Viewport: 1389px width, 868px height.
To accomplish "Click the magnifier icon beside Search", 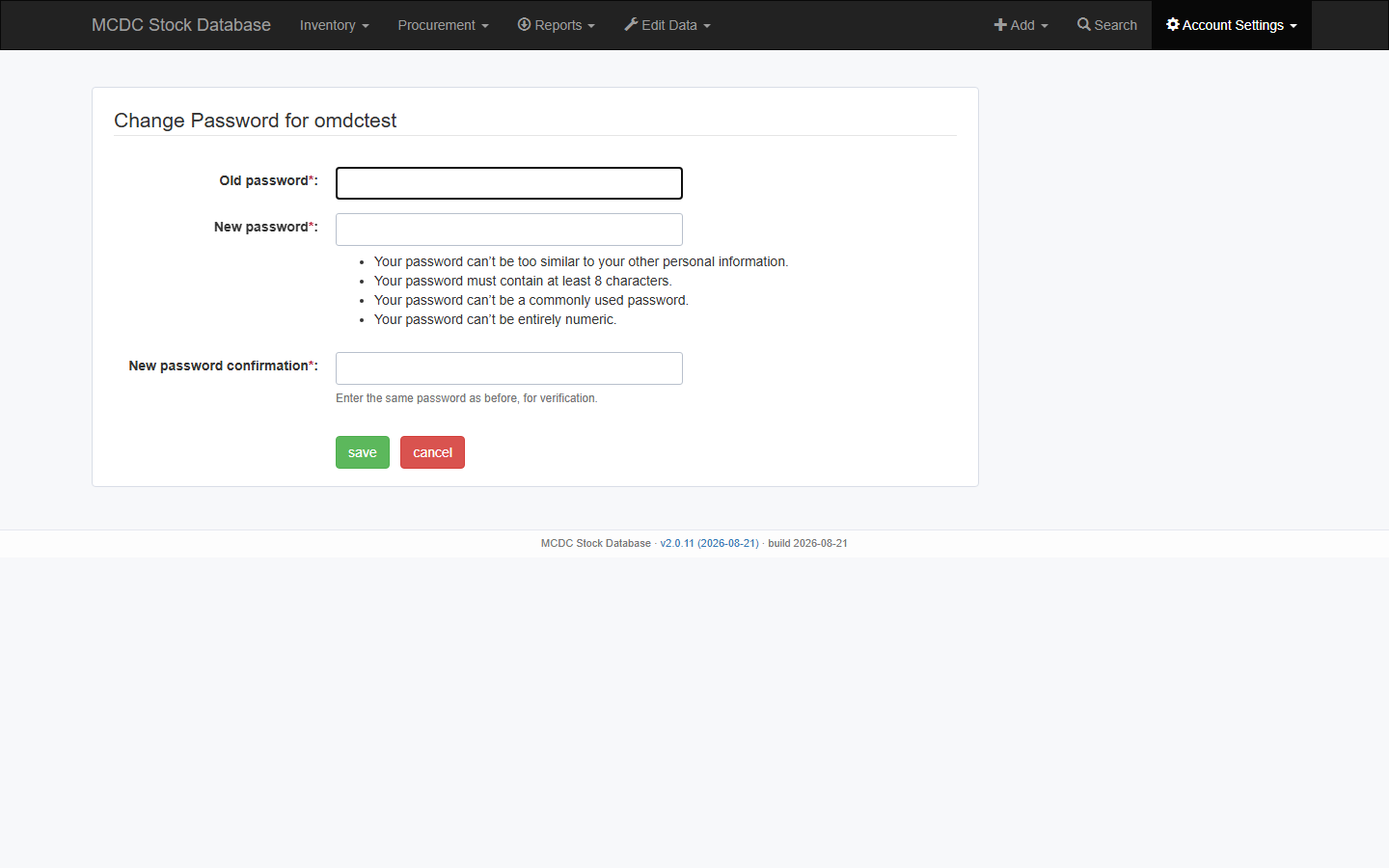I will coord(1084,24).
